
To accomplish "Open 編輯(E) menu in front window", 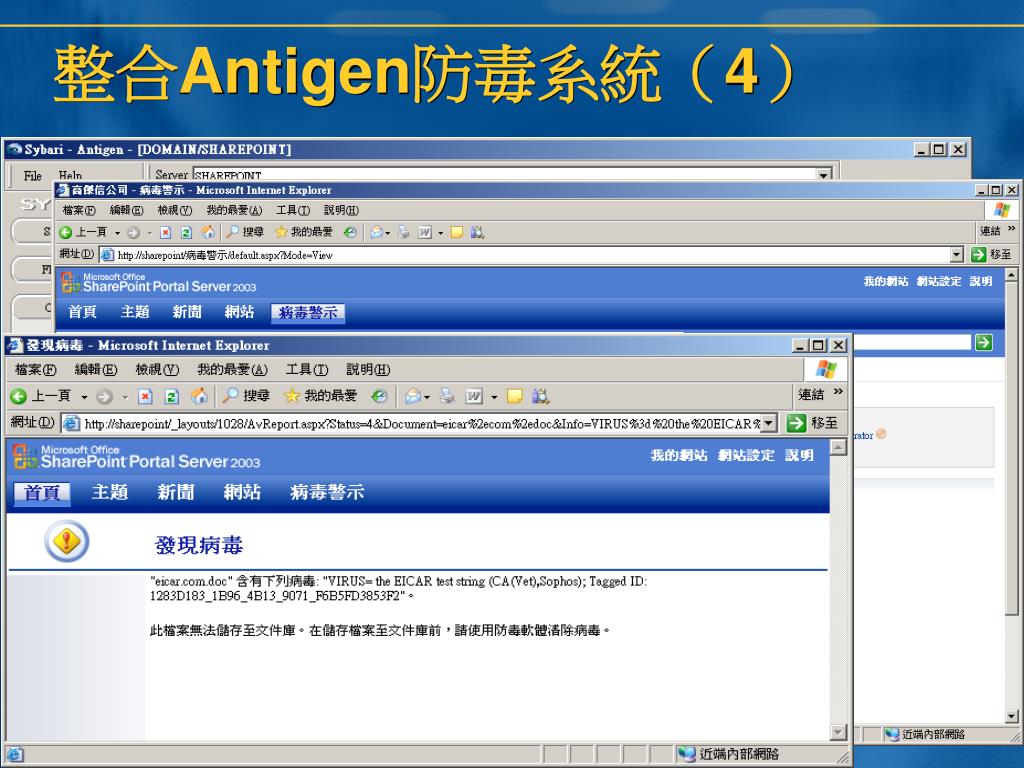I will tap(95, 370).
